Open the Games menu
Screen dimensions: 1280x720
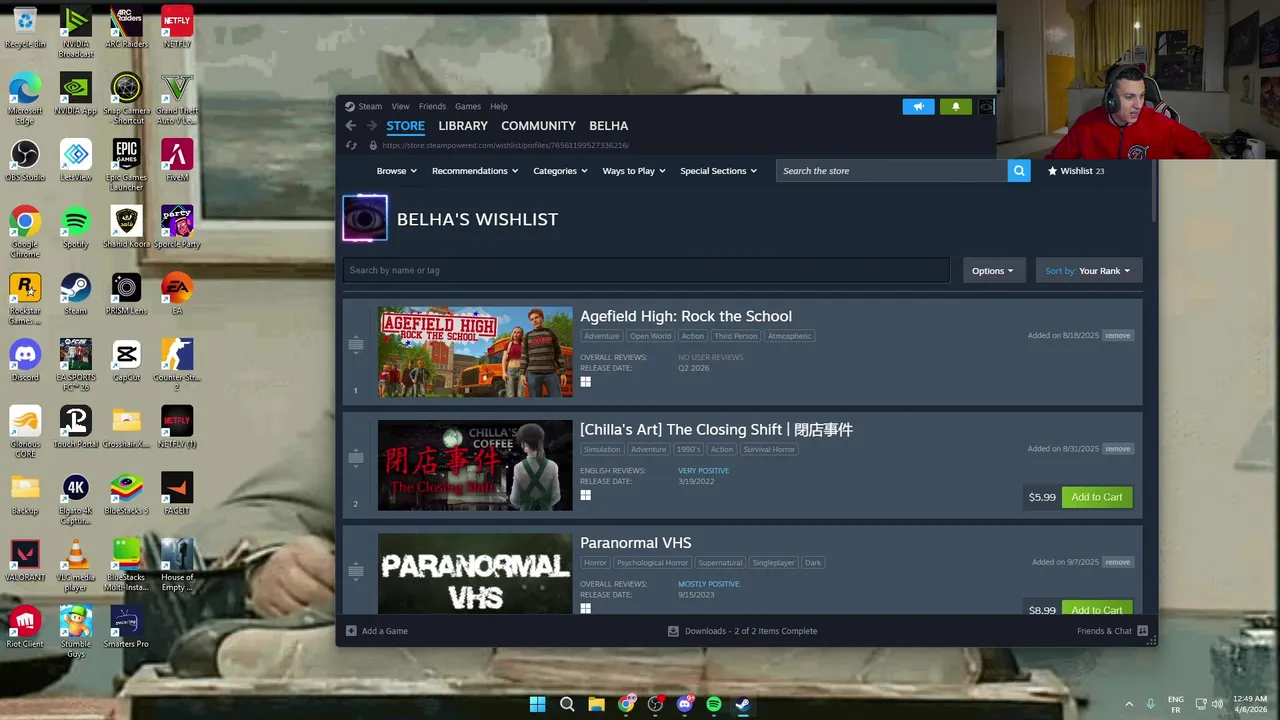pyautogui.click(x=468, y=106)
